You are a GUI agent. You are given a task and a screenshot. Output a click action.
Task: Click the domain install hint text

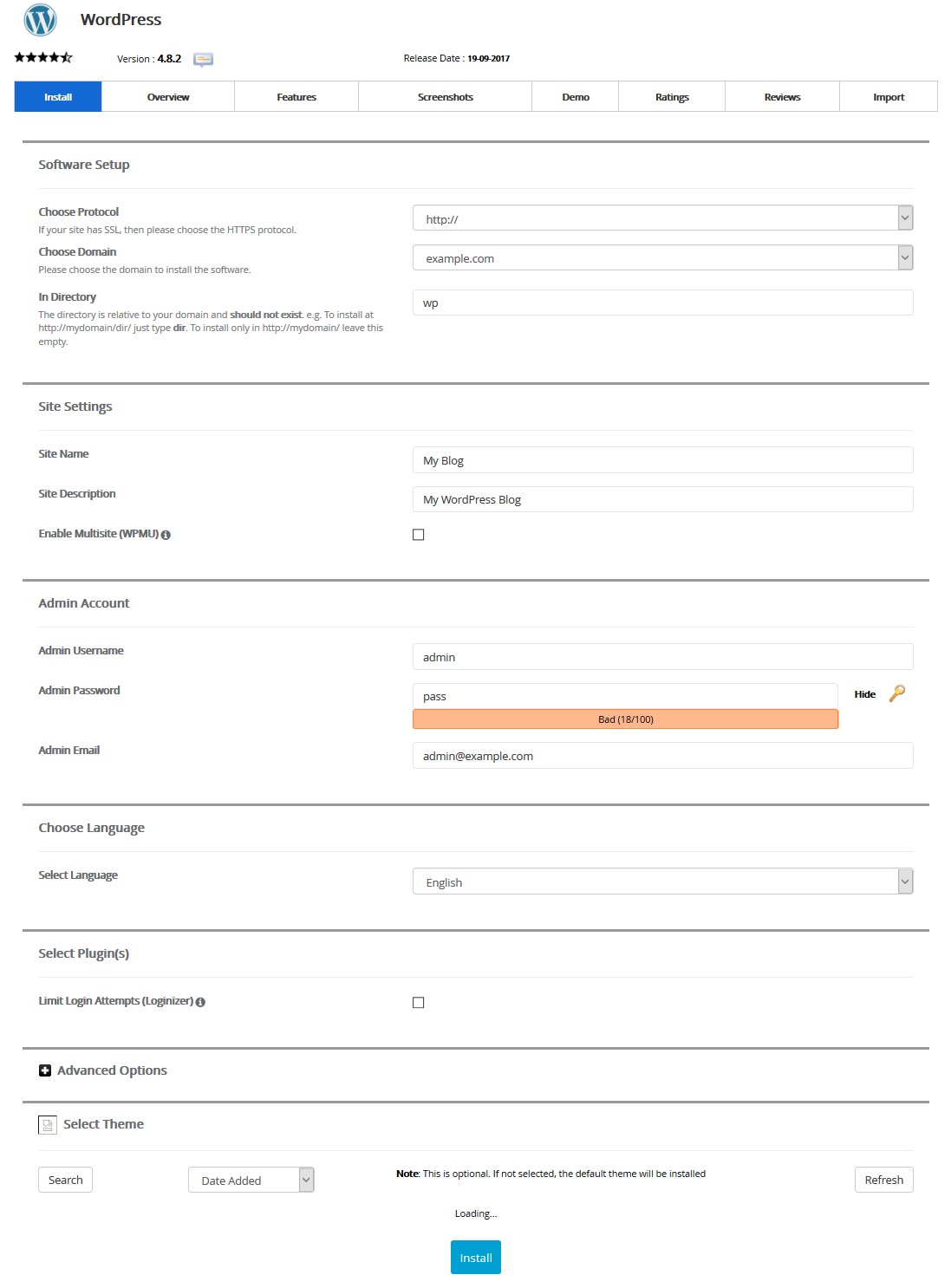pos(145,270)
